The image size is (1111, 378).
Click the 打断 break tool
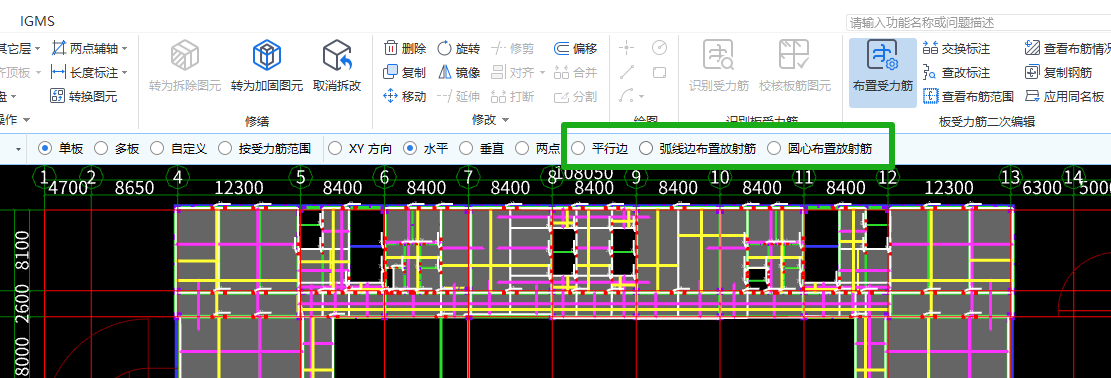513,96
